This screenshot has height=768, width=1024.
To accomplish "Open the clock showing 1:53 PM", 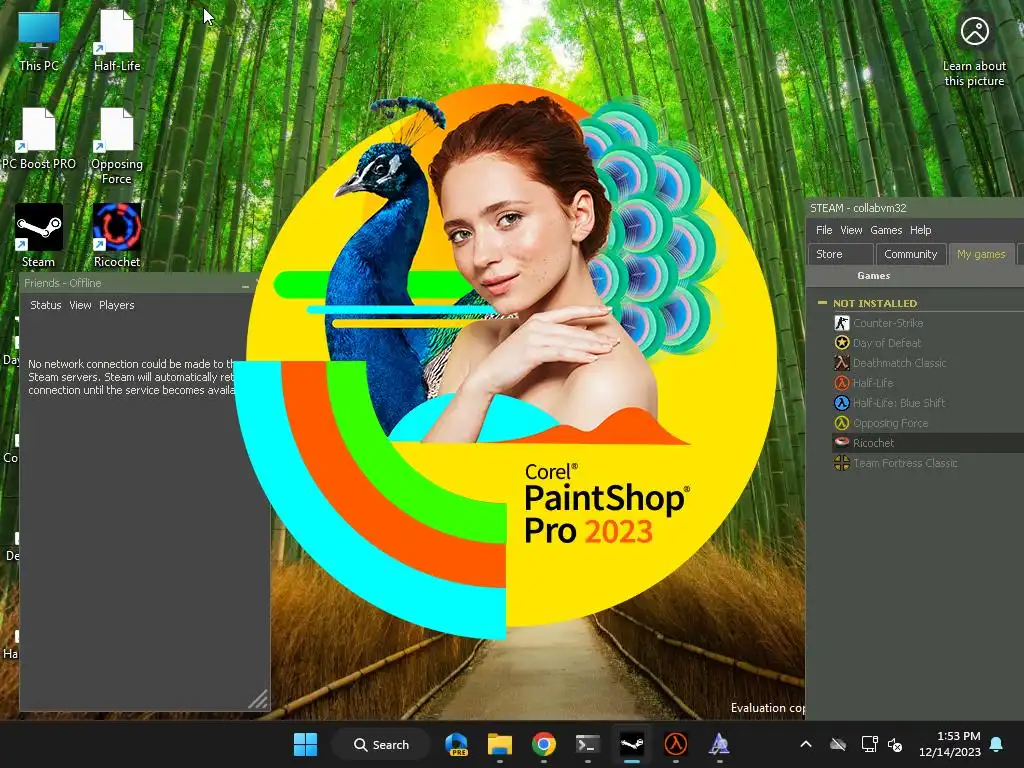I will pos(950,744).
